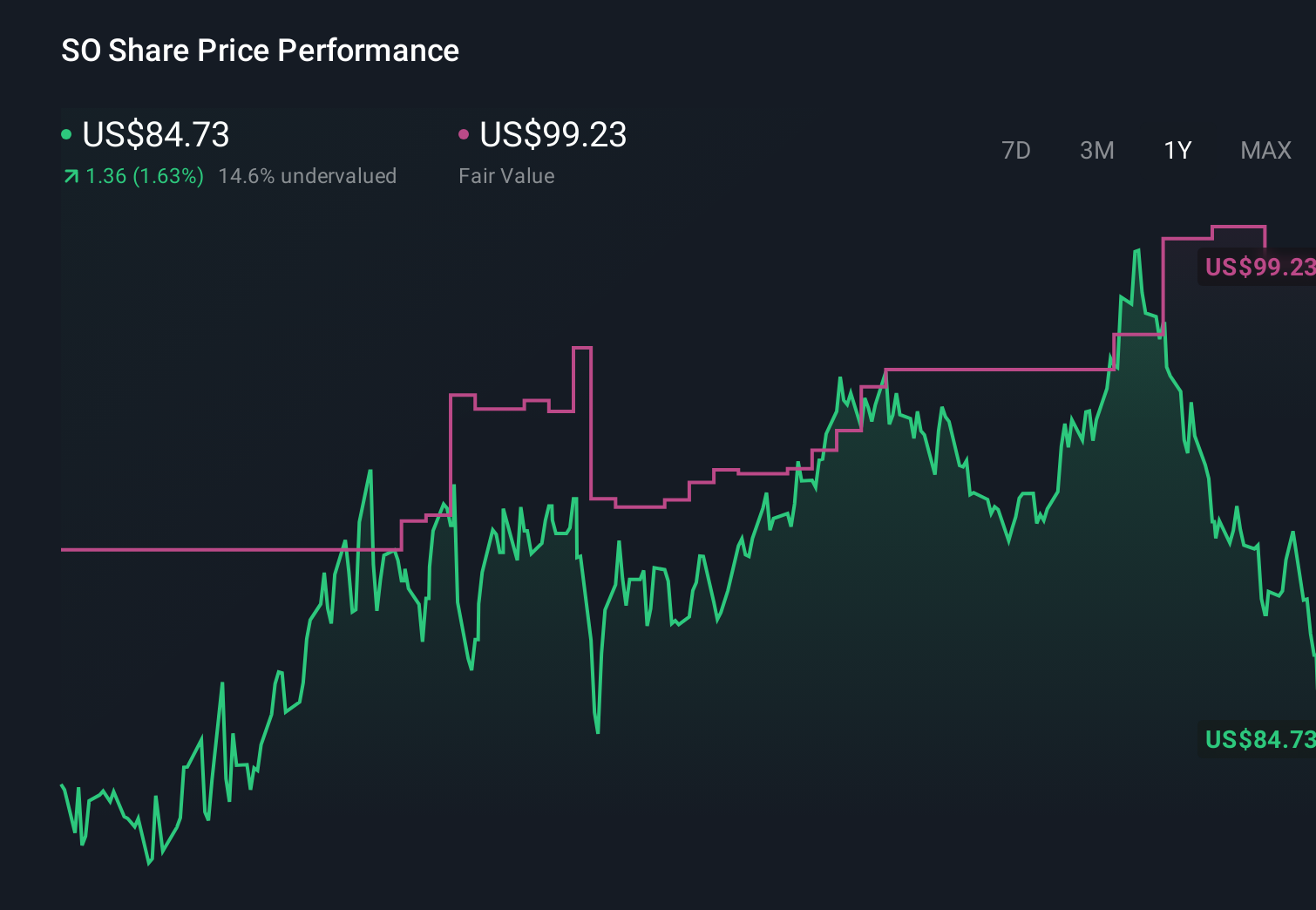
Task: Select the US$84.73 share price badge
Action: (x=1258, y=740)
